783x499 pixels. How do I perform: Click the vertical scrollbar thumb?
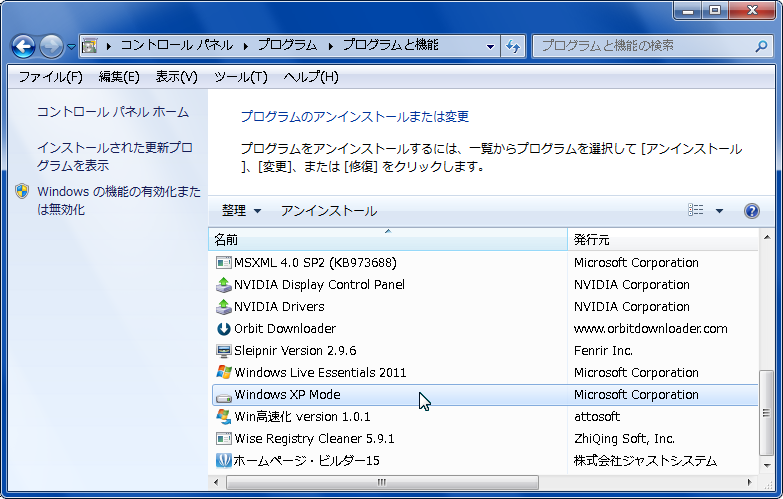pyautogui.click(x=767, y=413)
